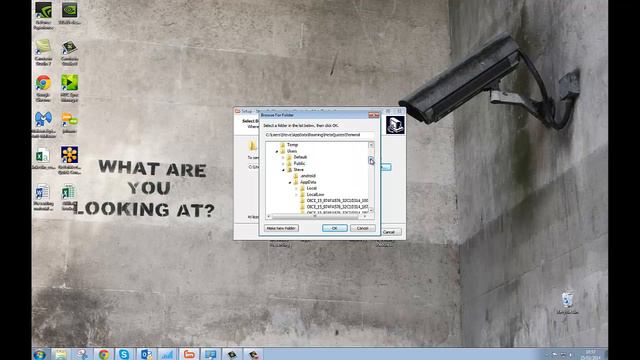Screen dimensions: 640x360
Task: Collapse the Users folder node
Action: point(277,151)
